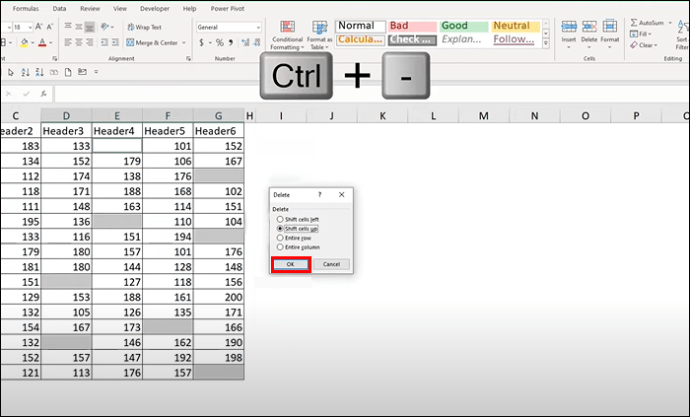
Task: Open the font size 18 dropdown
Action: click(x=29, y=27)
